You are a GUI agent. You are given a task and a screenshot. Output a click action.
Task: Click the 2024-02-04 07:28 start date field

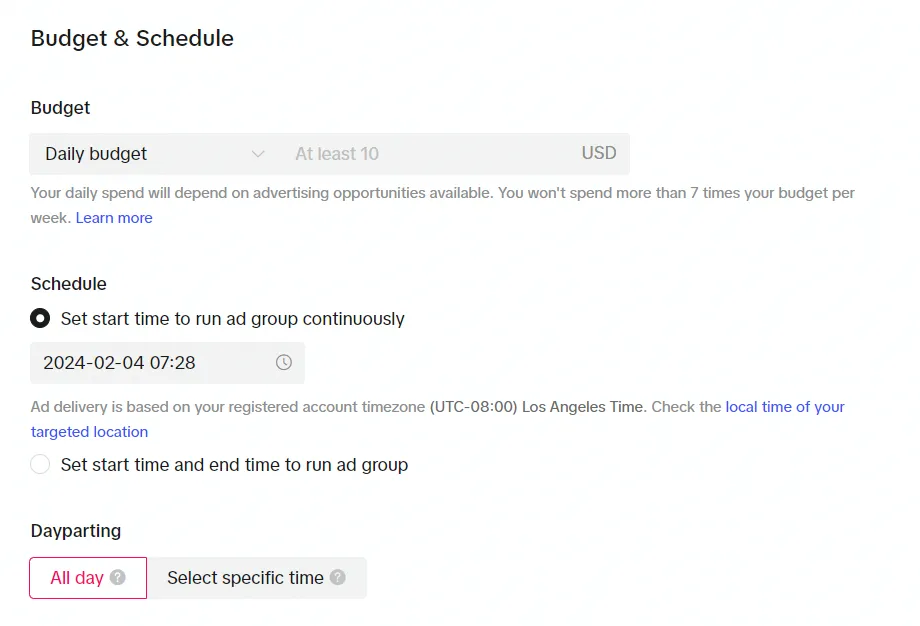click(167, 363)
